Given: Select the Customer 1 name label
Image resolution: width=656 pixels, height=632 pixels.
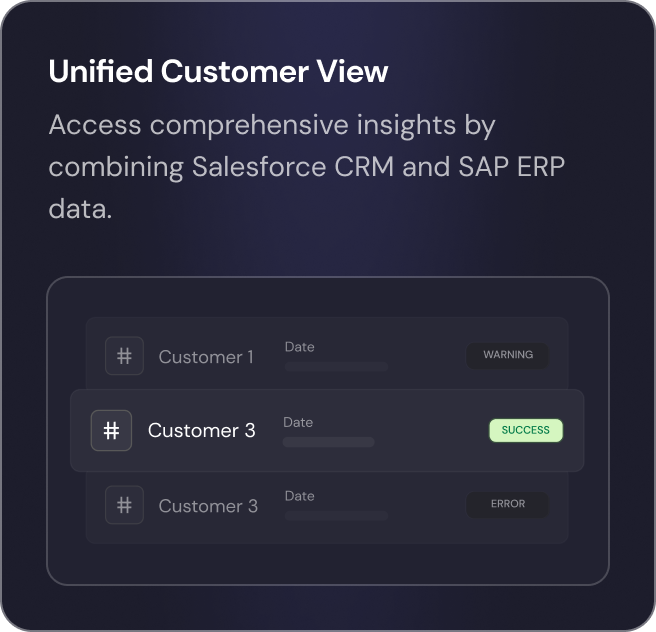Looking at the screenshot, I should (206, 357).
